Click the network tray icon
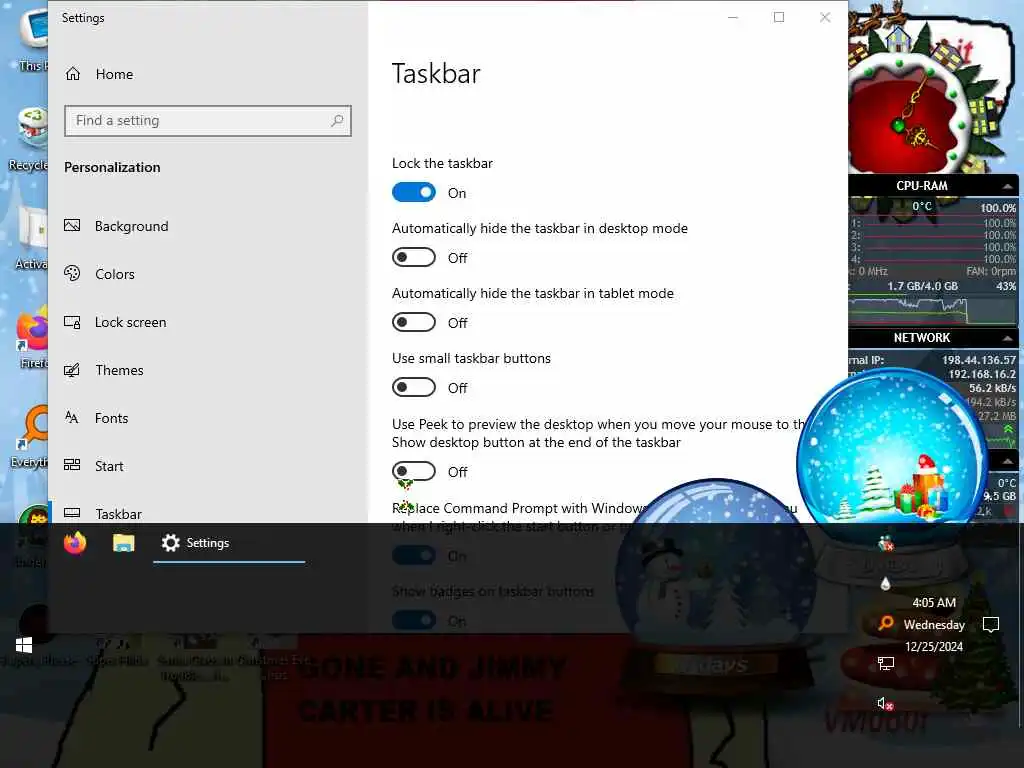 point(886,664)
